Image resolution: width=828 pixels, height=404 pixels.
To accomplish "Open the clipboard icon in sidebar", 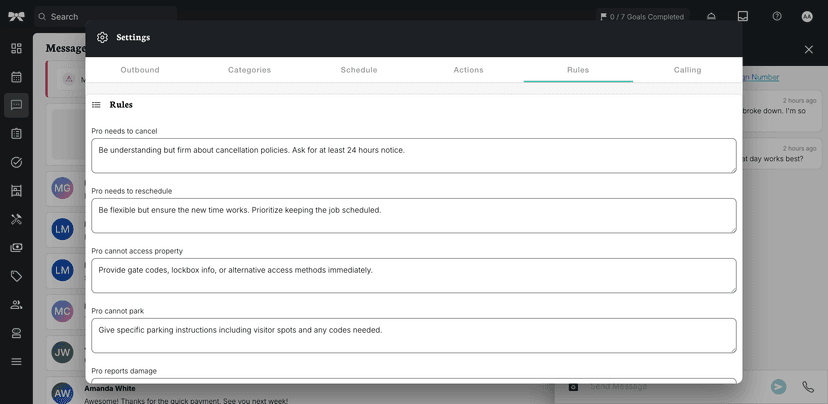I will point(16,134).
